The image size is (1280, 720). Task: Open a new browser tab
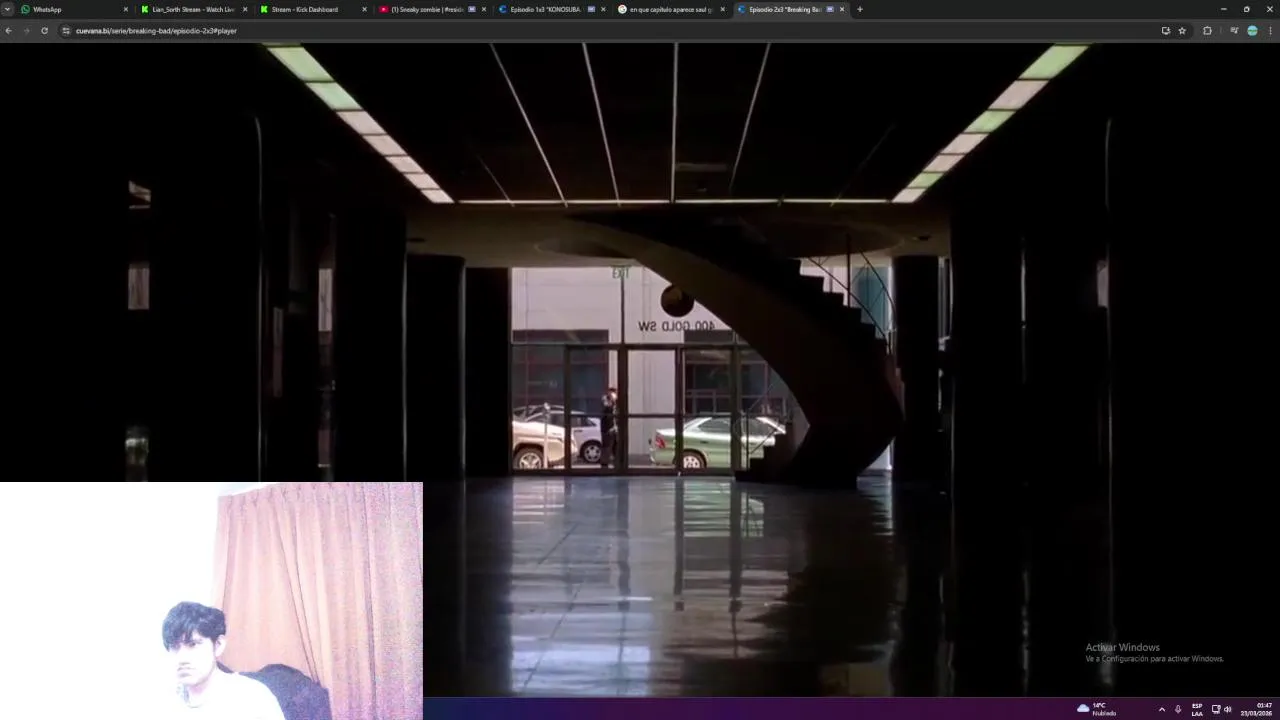pyautogui.click(x=860, y=9)
